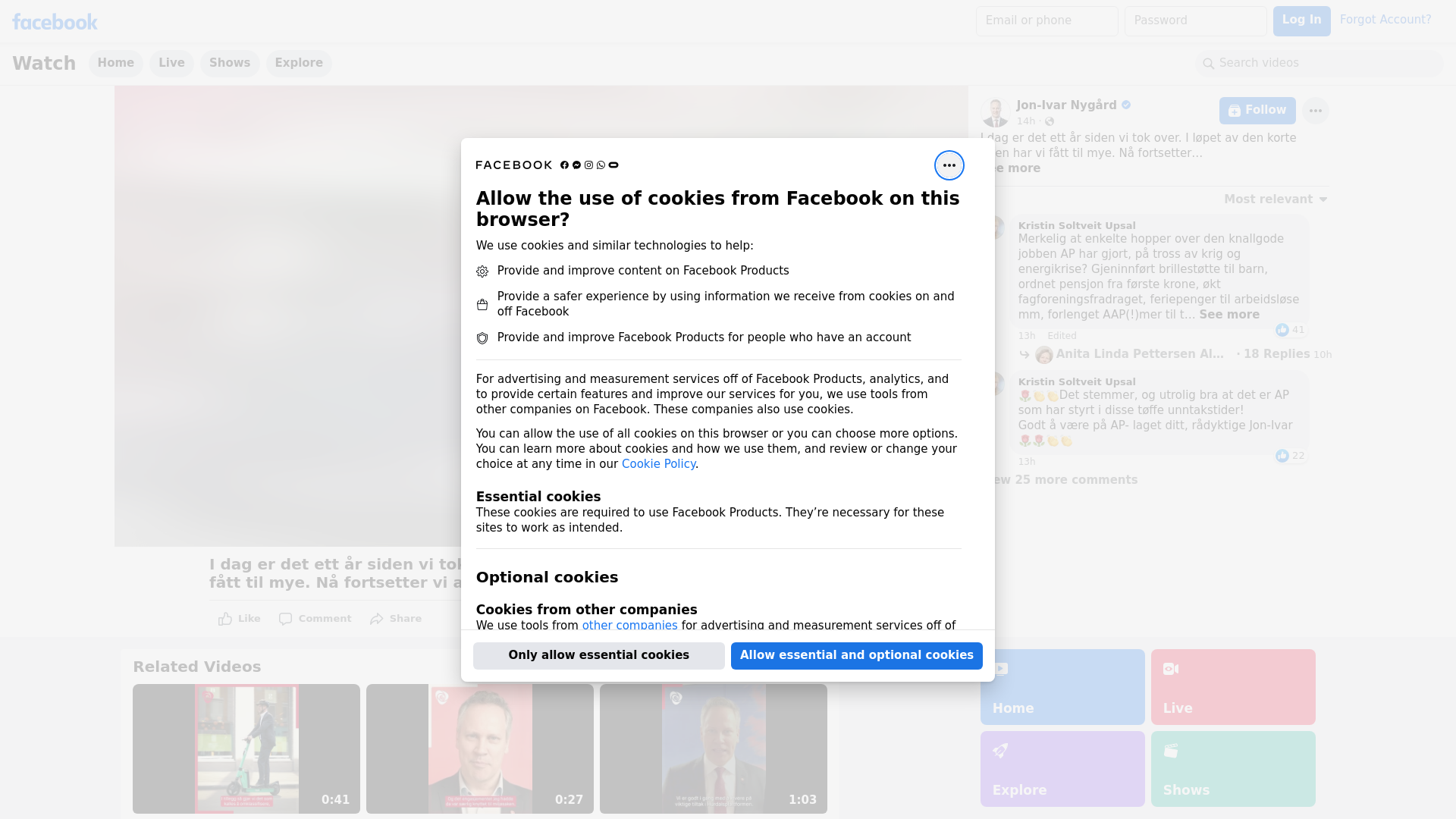Open Jon-Ivar Nygård profile name
Screen dimensions: 1456x819
pyautogui.click(x=1066, y=105)
